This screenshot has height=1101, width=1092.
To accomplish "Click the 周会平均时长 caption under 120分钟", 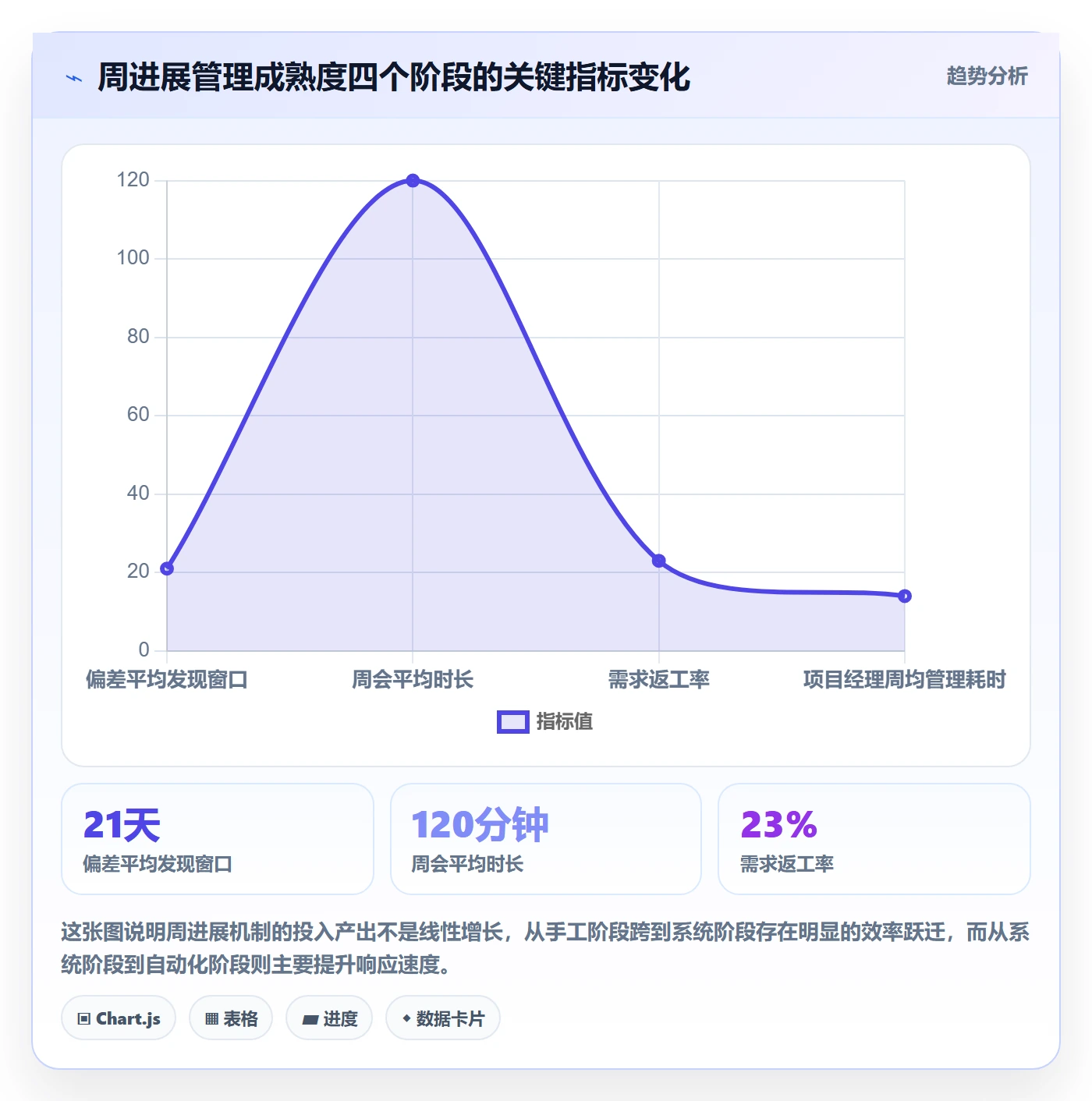I will (x=467, y=864).
